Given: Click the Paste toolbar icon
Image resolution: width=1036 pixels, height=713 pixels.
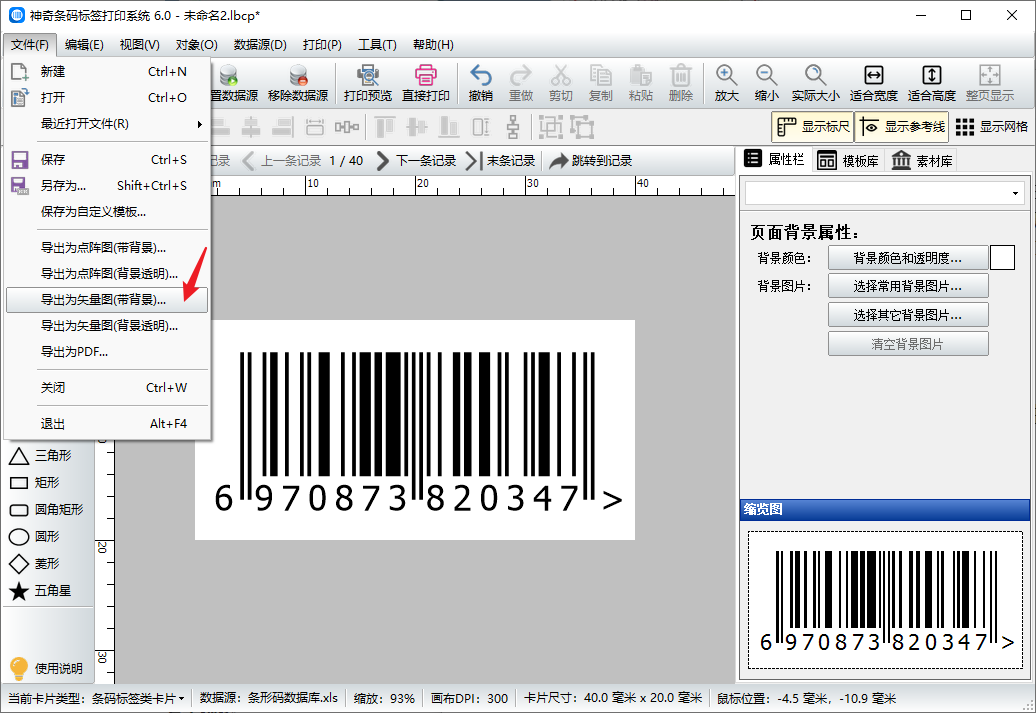Looking at the screenshot, I should tap(640, 83).
